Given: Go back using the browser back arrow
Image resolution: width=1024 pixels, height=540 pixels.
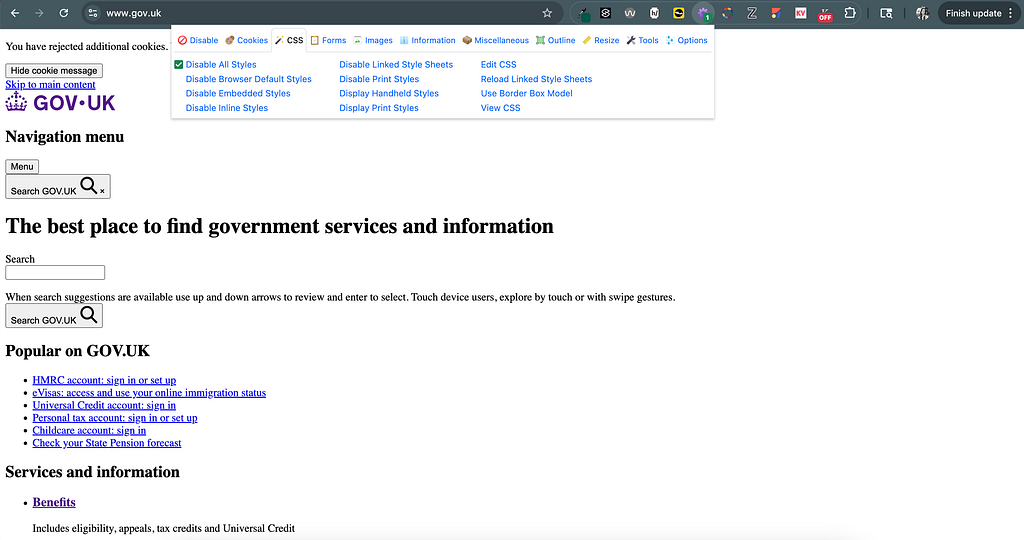Looking at the screenshot, I should 15,13.
